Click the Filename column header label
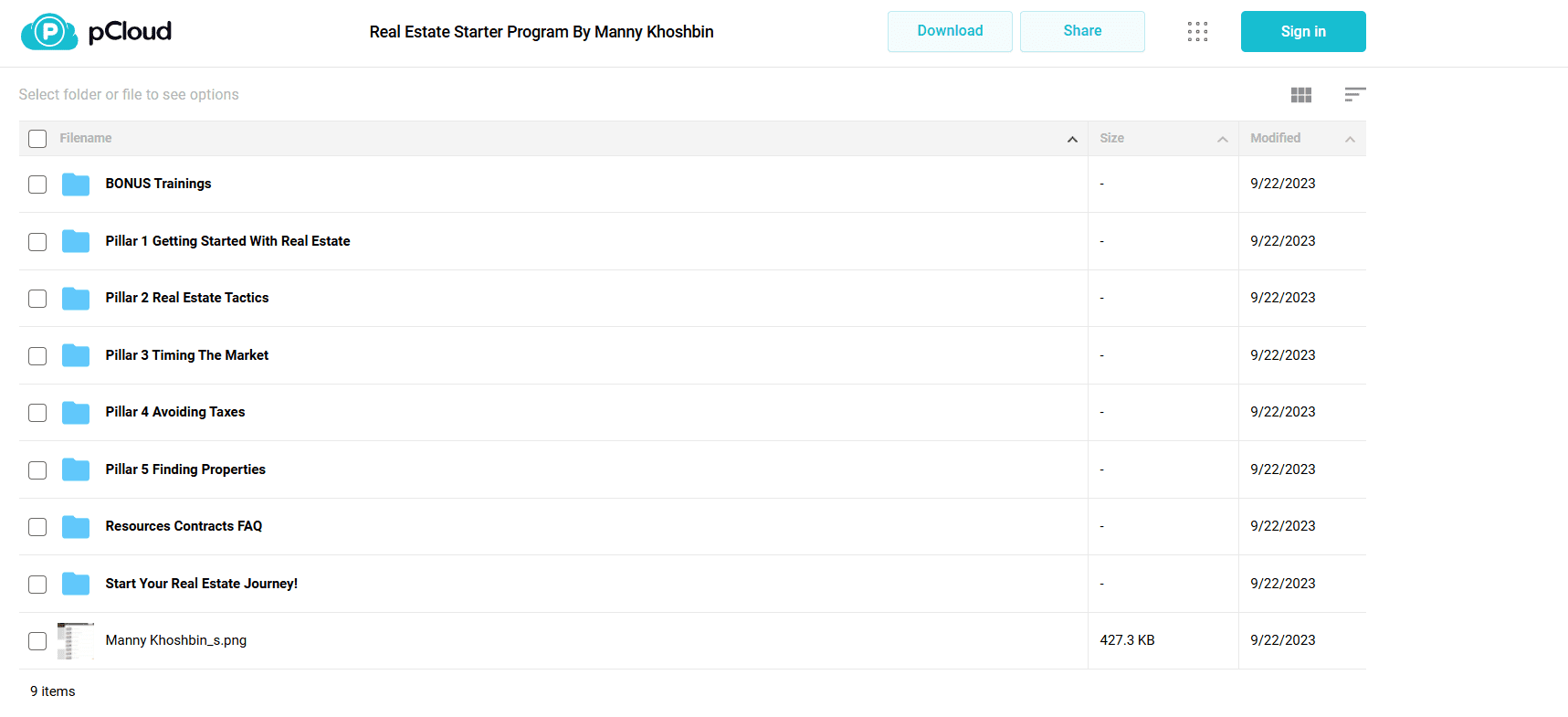Screen dimensions: 1568x717 pyautogui.click(x=86, y=138)
